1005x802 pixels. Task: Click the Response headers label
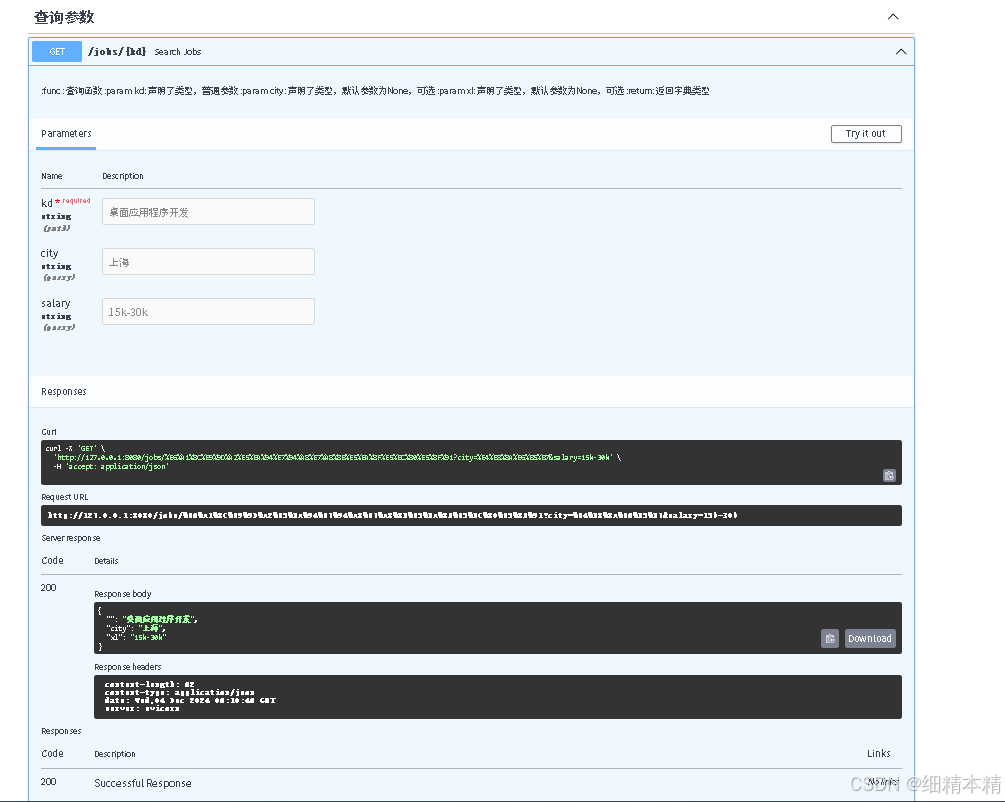coord(128,667)
